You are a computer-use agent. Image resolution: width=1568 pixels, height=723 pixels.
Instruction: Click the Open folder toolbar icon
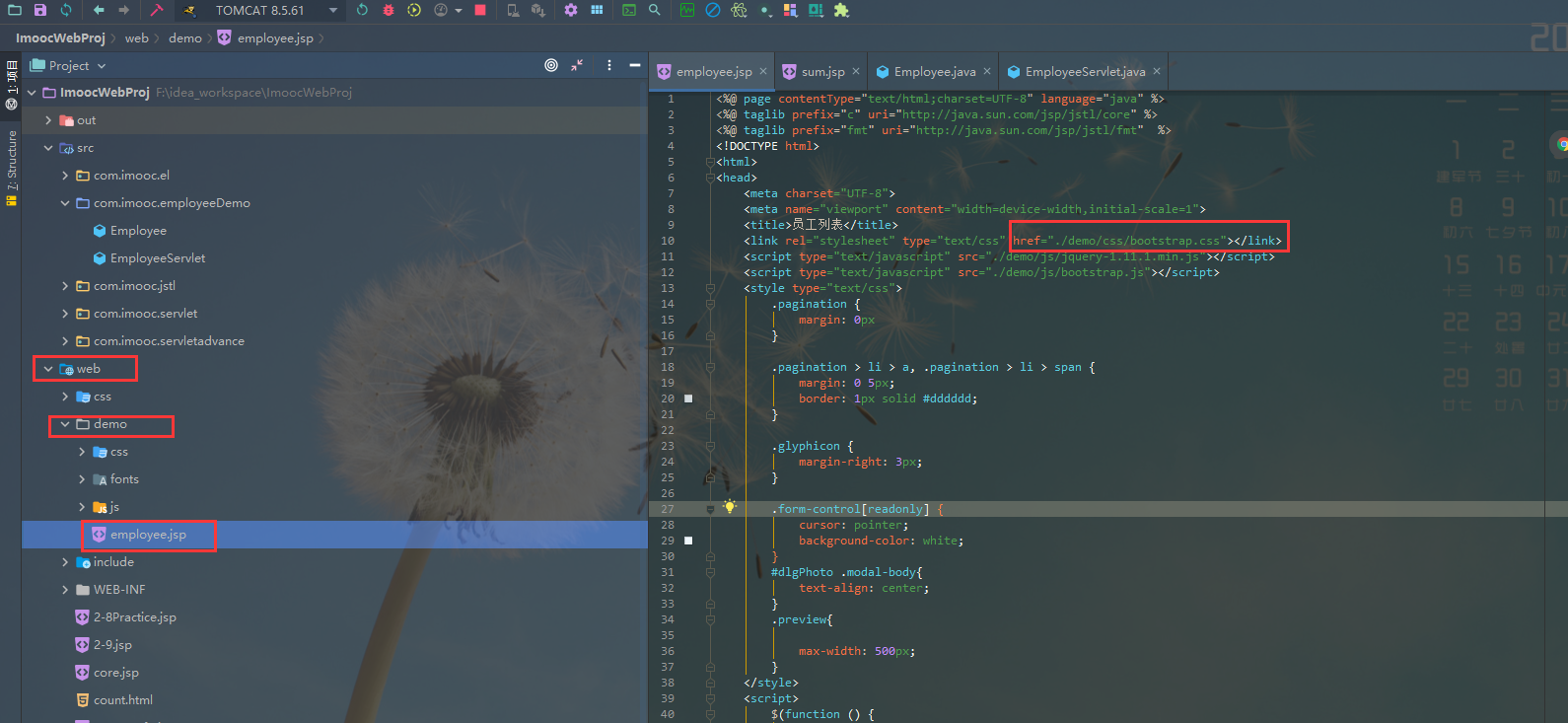[x=15, y=10]
